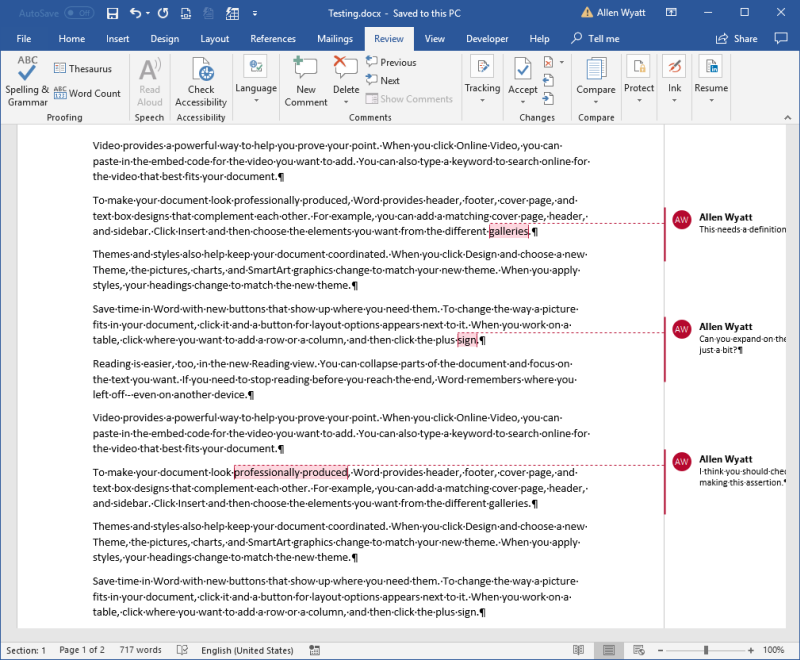Open the View tab
The image size is (800, 660).
[435, 38]
